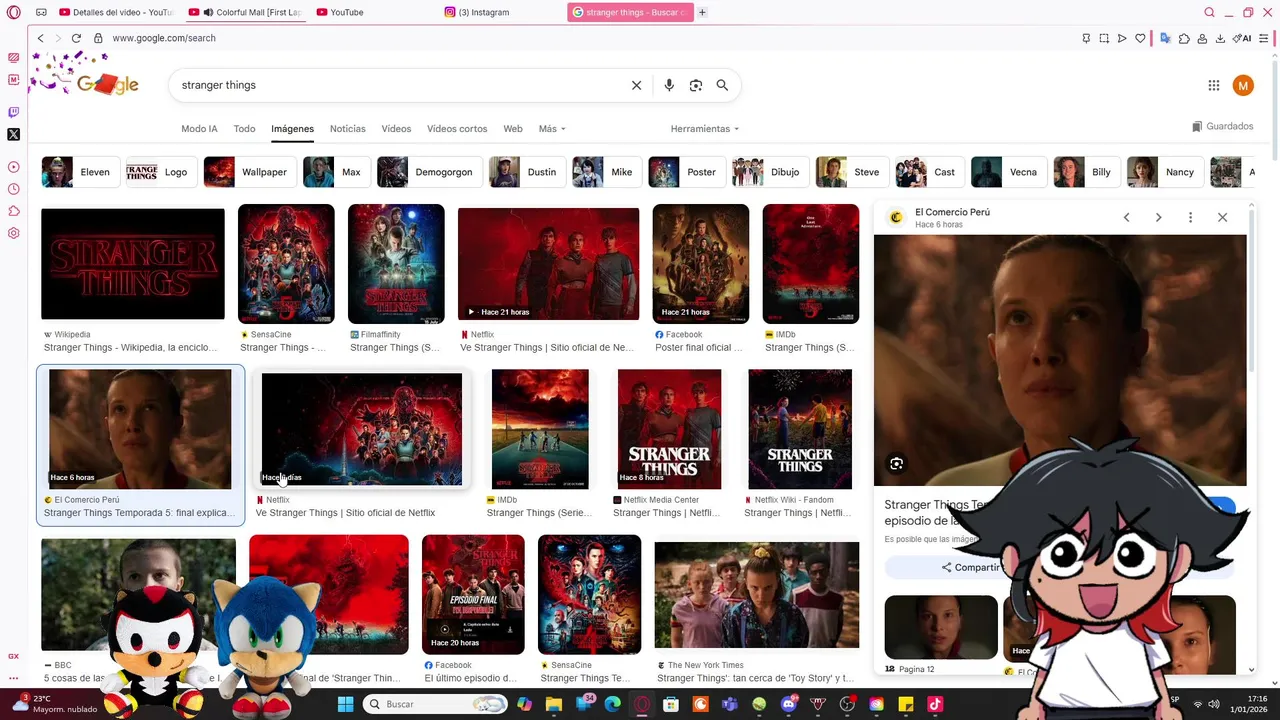Select Web results filter
The width and height of the screenshot is (1280, 720).
click(x=513, y=129)
